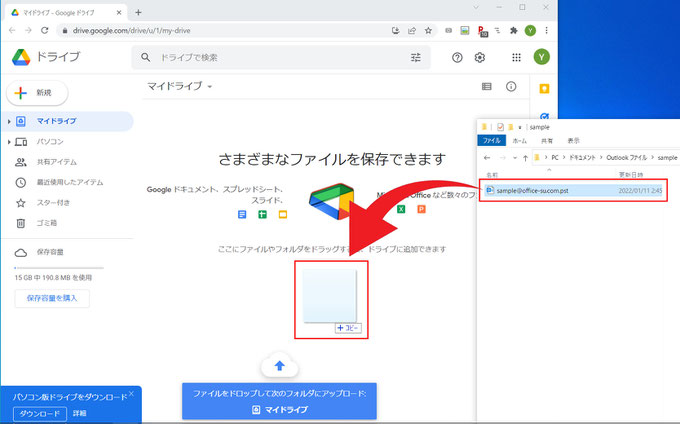Open the Chrome extensions puzzle icon
The image size is (680, 424).
(514, 30)
